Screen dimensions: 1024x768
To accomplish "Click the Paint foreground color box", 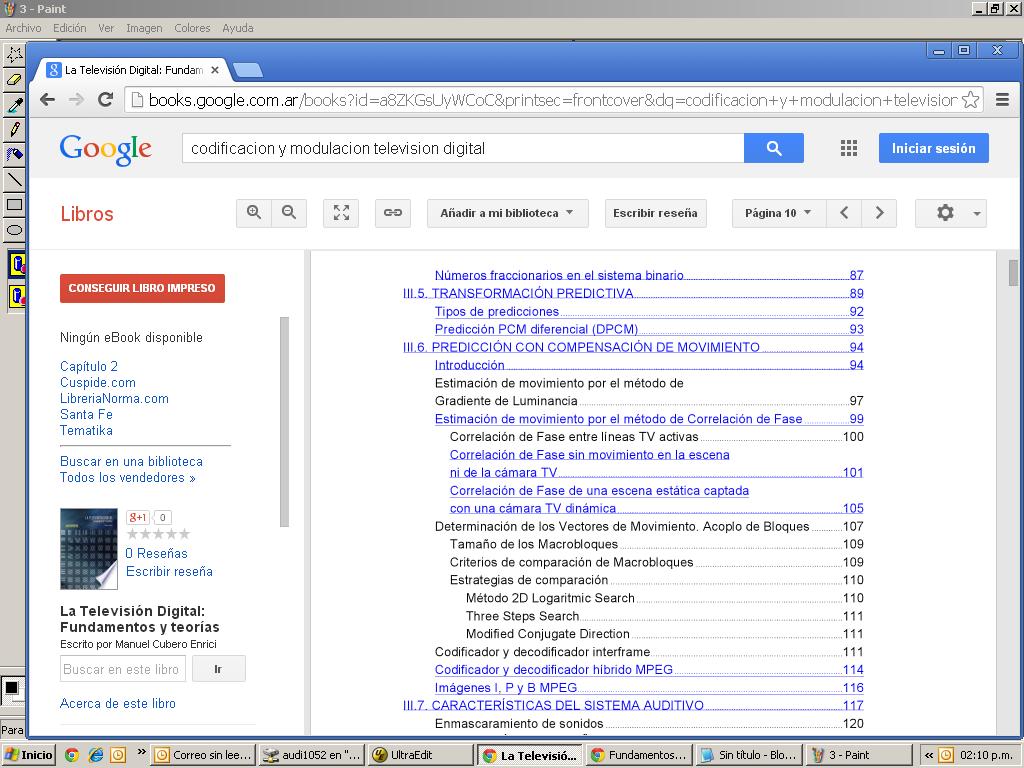I will (11, 688).
